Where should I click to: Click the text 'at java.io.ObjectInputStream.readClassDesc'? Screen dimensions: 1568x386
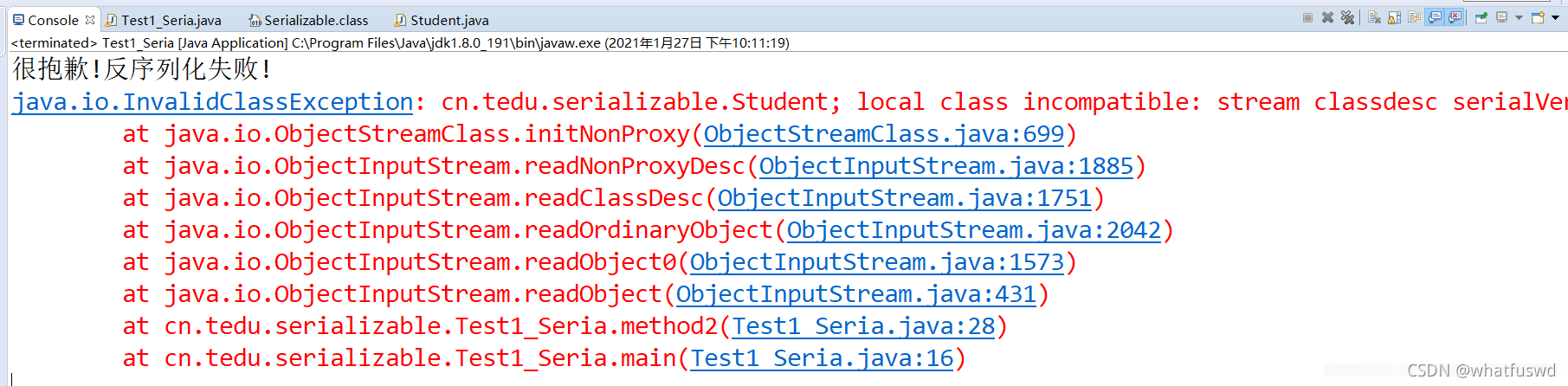click(x=413, y=198)
